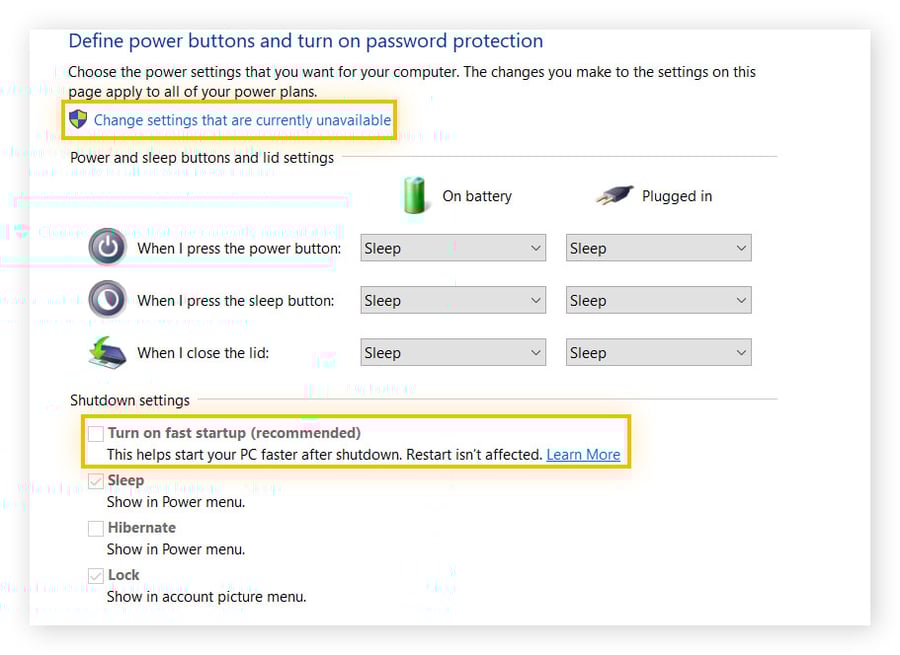
Task: Expand sleep button plugged in dropdown
Action: point(658,300)
